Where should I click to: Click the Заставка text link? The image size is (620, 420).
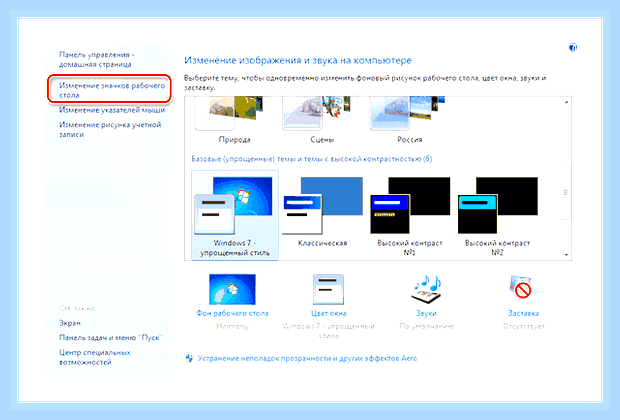click(x=523, y=313)
